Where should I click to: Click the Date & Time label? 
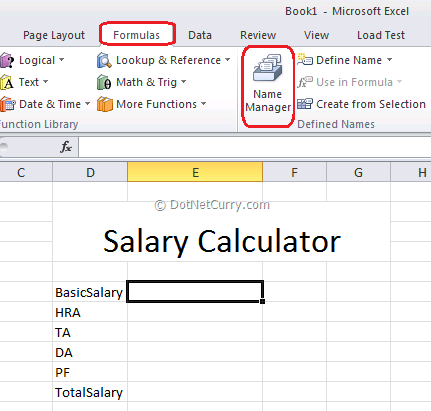[x=50, y=104]
